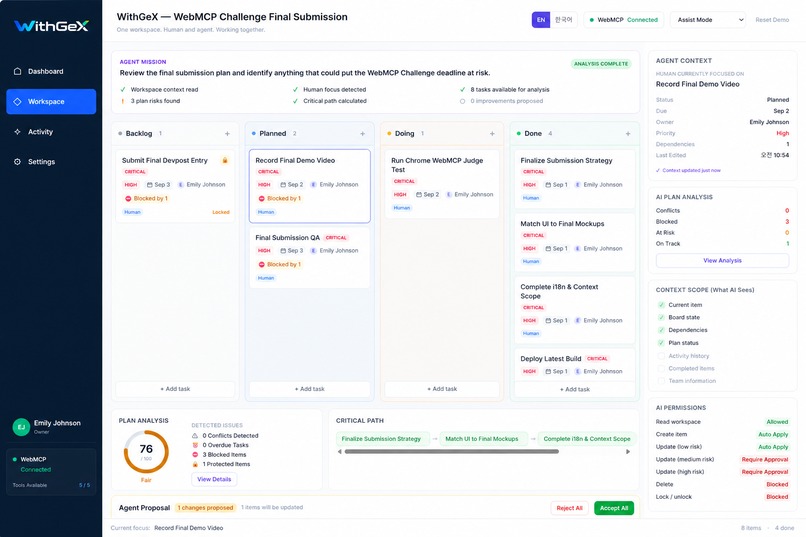Click Add task under Planned column
The height and width of the screenshot is (537, 806).
pyautogui.click(x=309, y=389)
